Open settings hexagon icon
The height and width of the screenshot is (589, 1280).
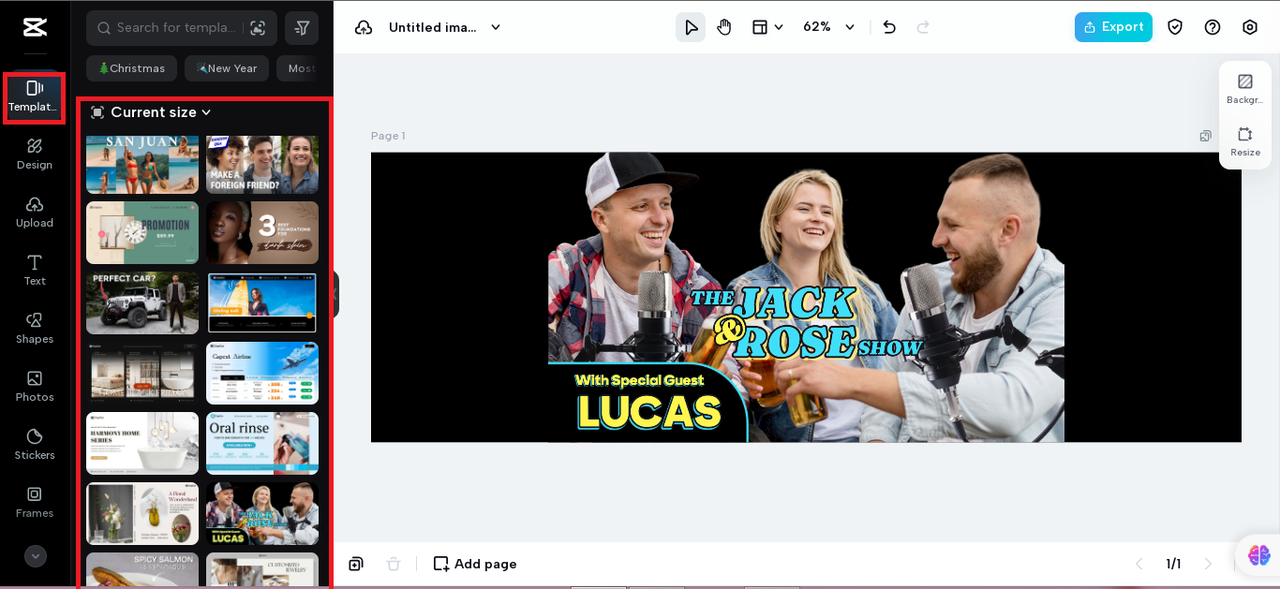(1250, 27)
